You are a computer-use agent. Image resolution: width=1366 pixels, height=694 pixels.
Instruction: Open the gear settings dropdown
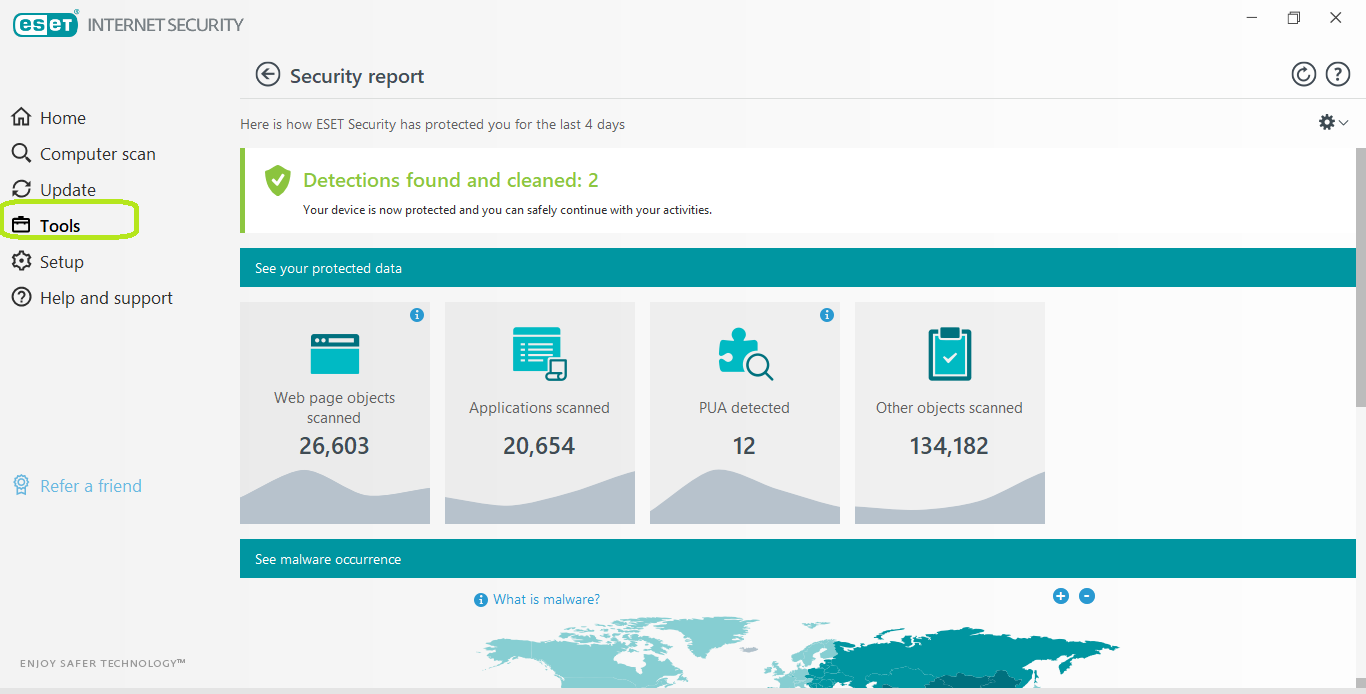click(x=1333, y=122)
